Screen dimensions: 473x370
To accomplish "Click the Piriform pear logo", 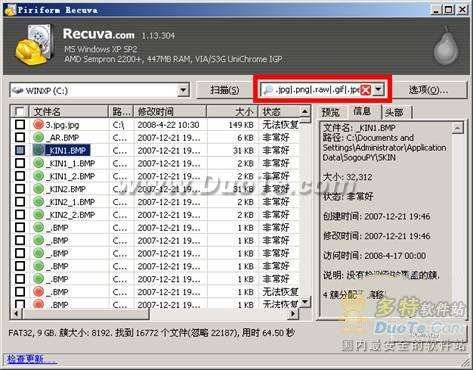I will pyautogui.click(x=446, y=46).
